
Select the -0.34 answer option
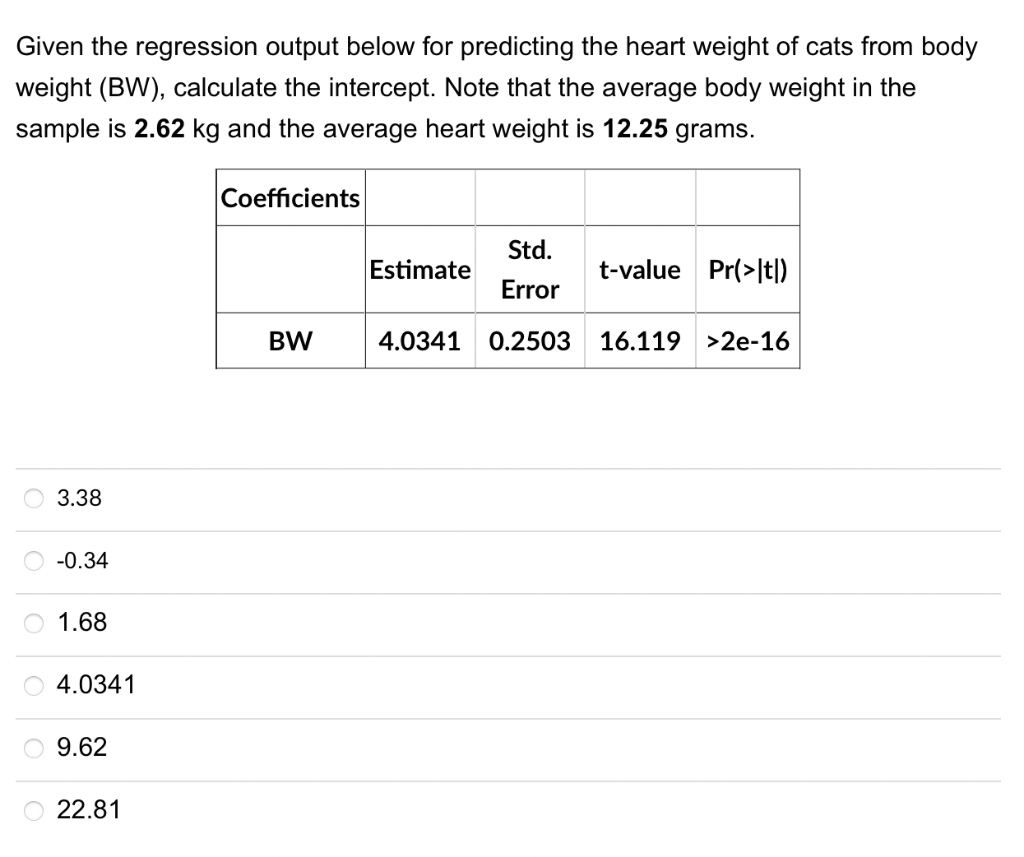point(33,561)
